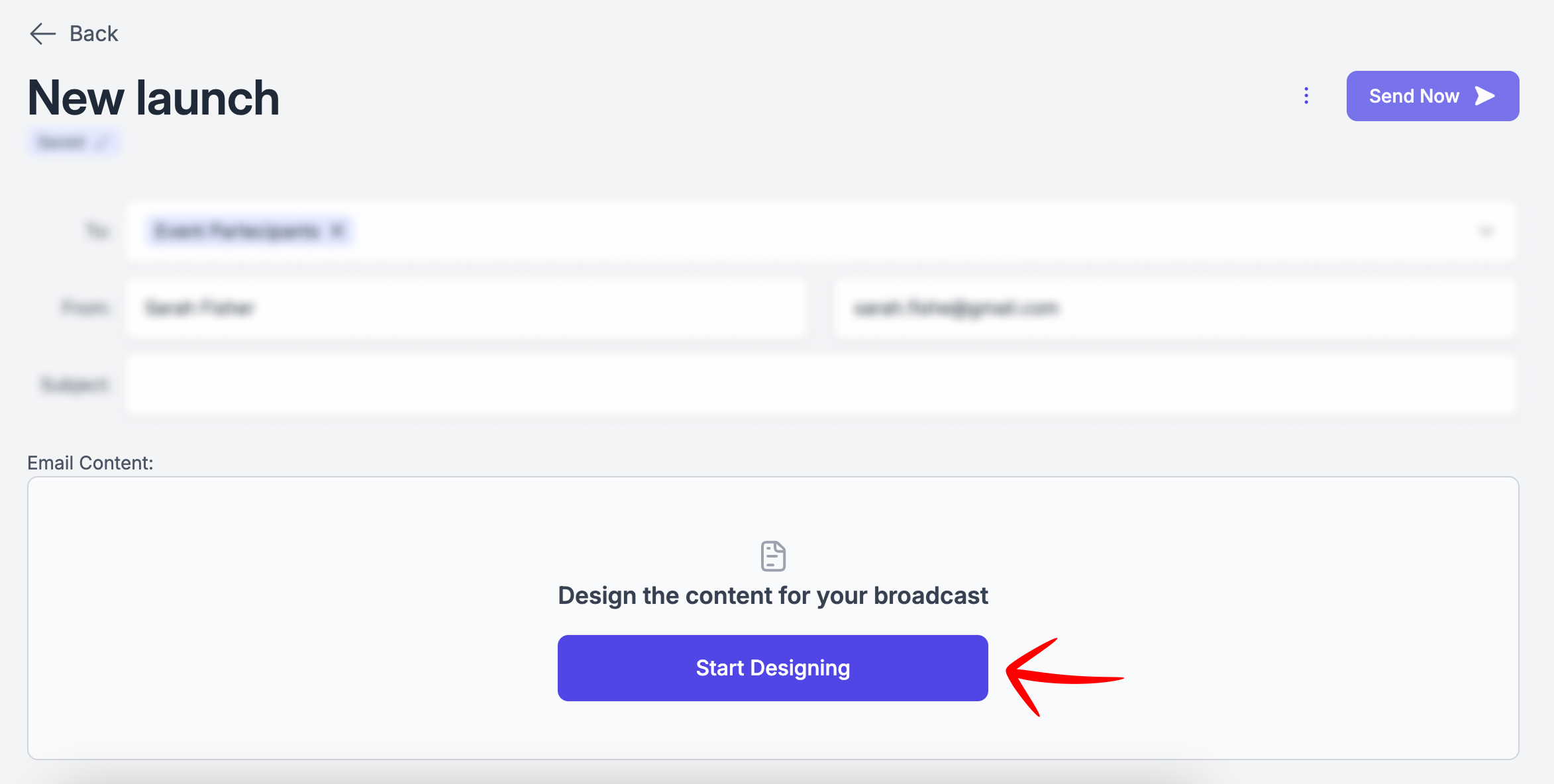Click the paper plane icon in Send Now
Image resolution: width=1554 pixels, height=784 pixels.
[x=1485, y=96]
